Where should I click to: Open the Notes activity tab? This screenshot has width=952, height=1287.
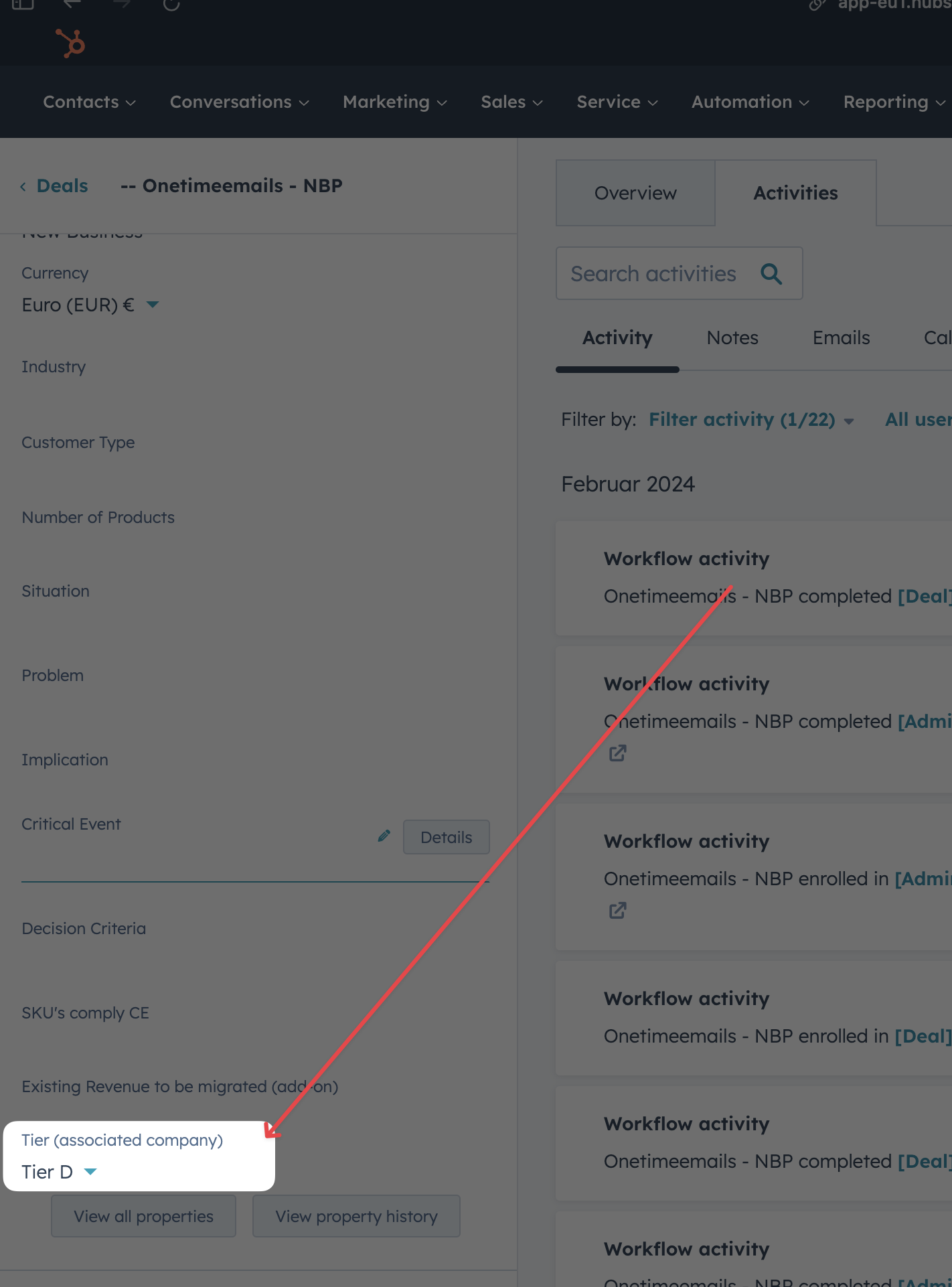coord(732,337)
